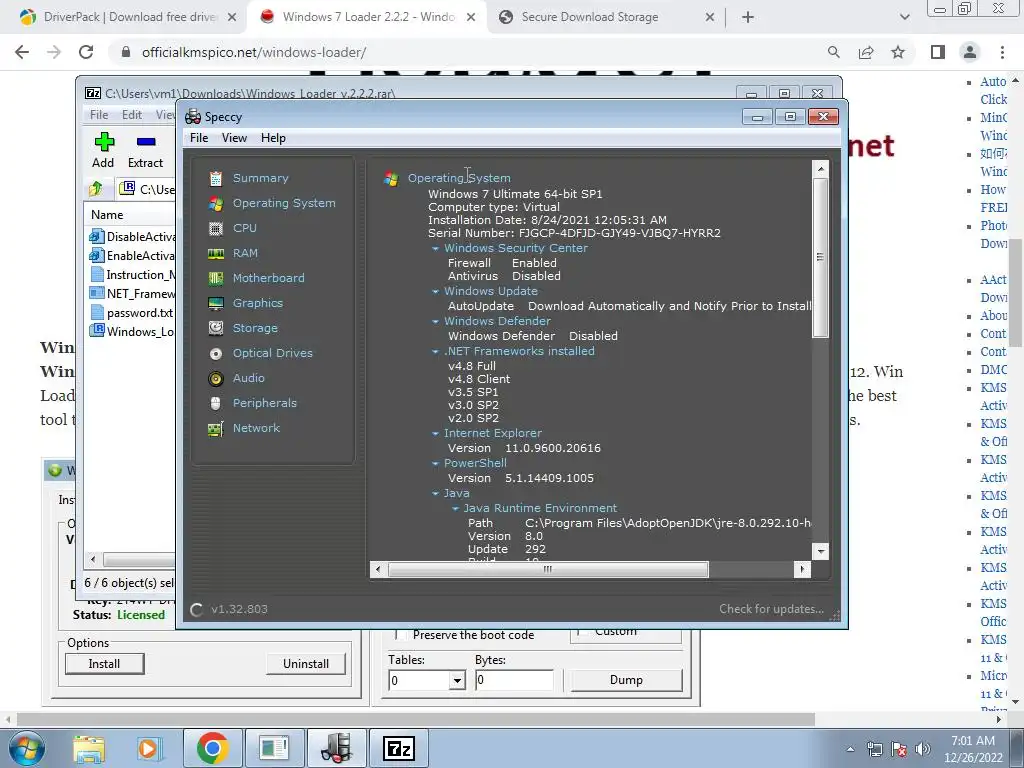Click Speccy vertical scrollbar thumb
Viewport: 1024px width, 768px height.
click(820, 257)
